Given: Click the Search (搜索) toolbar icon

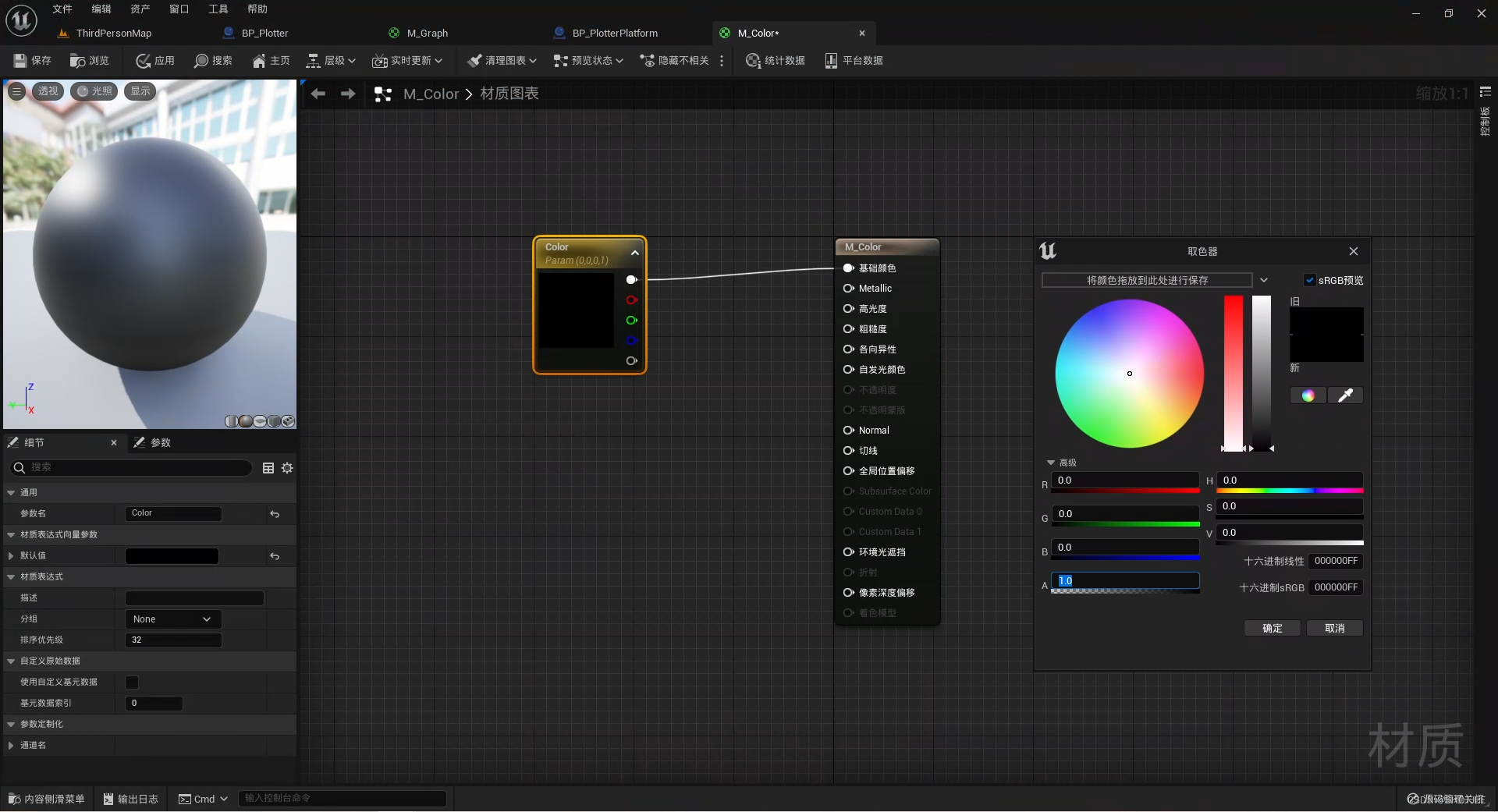Looking at the screenshot, I should point(213,60).
